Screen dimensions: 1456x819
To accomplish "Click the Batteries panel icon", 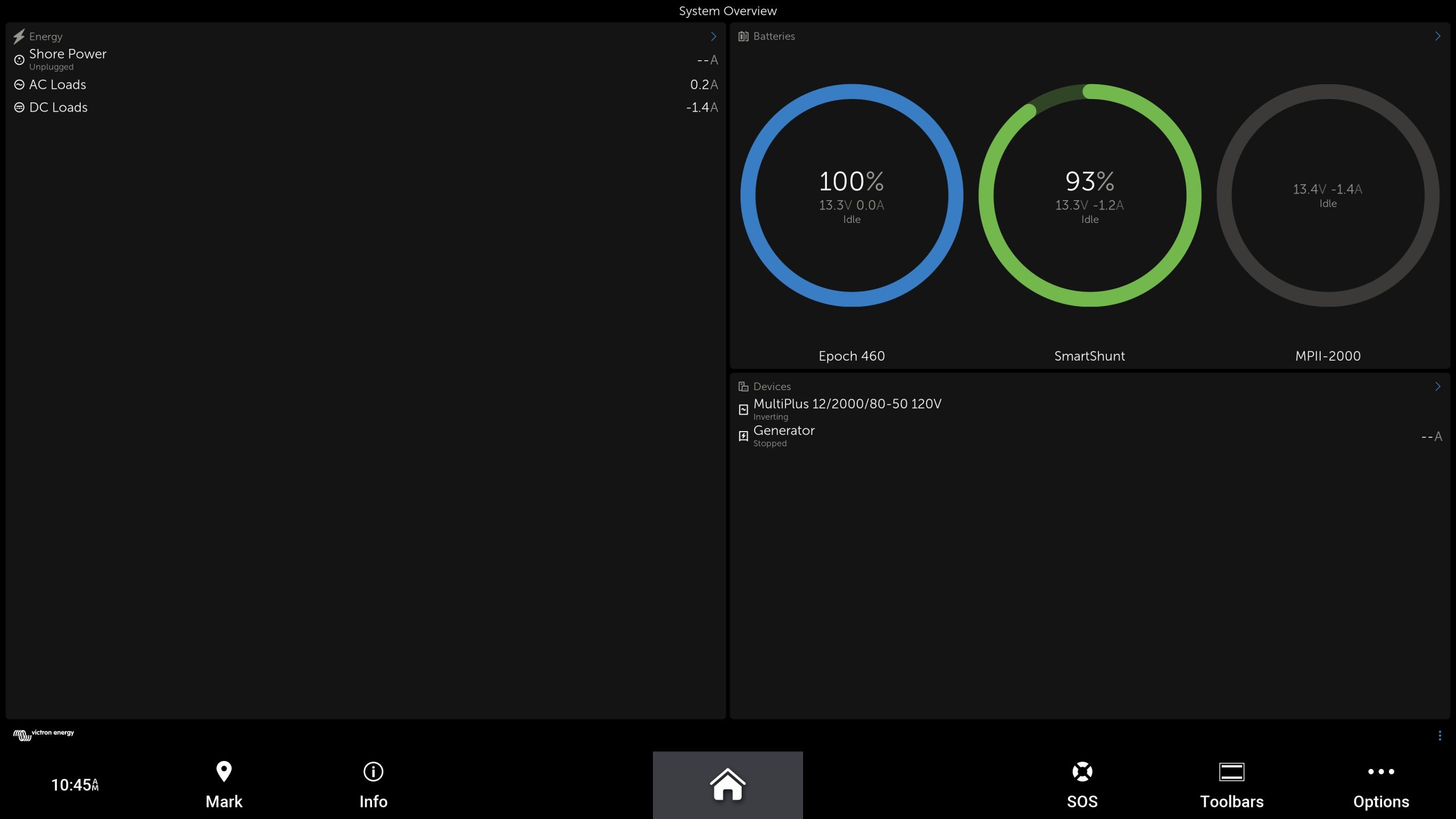I will click(743, 36).
